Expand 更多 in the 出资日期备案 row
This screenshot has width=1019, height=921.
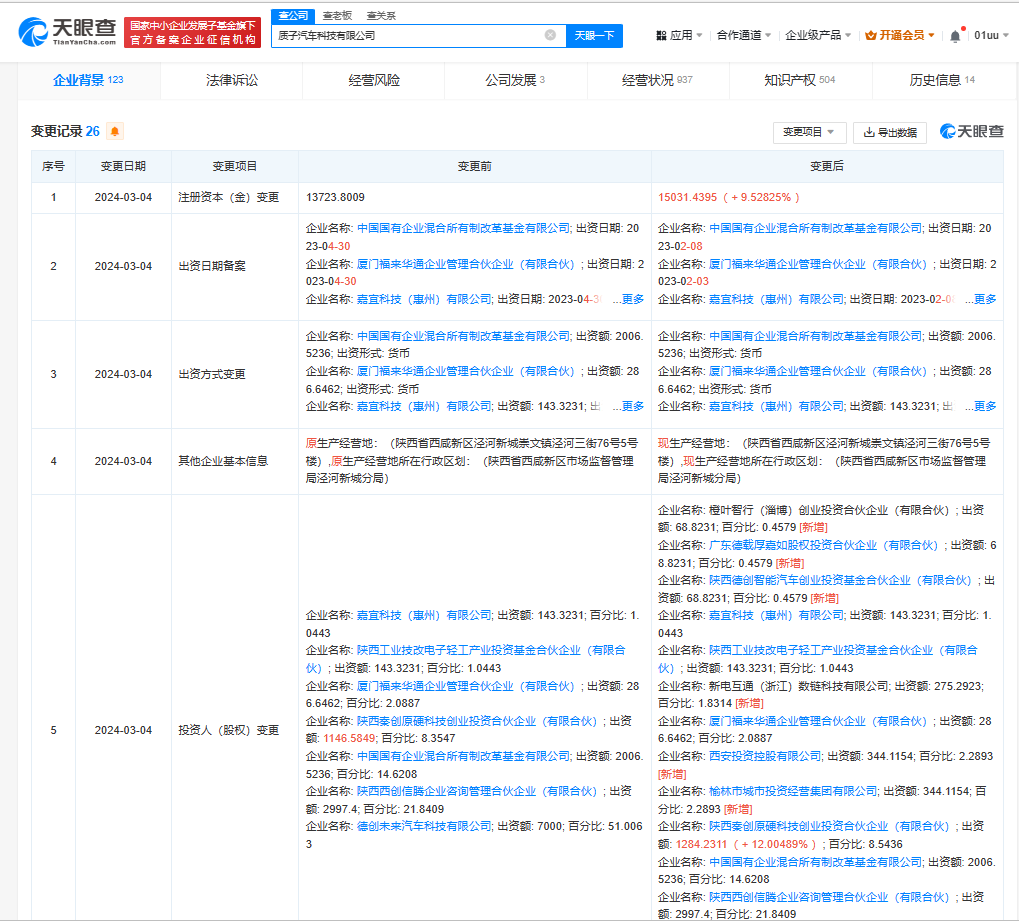tap(632, 298)
